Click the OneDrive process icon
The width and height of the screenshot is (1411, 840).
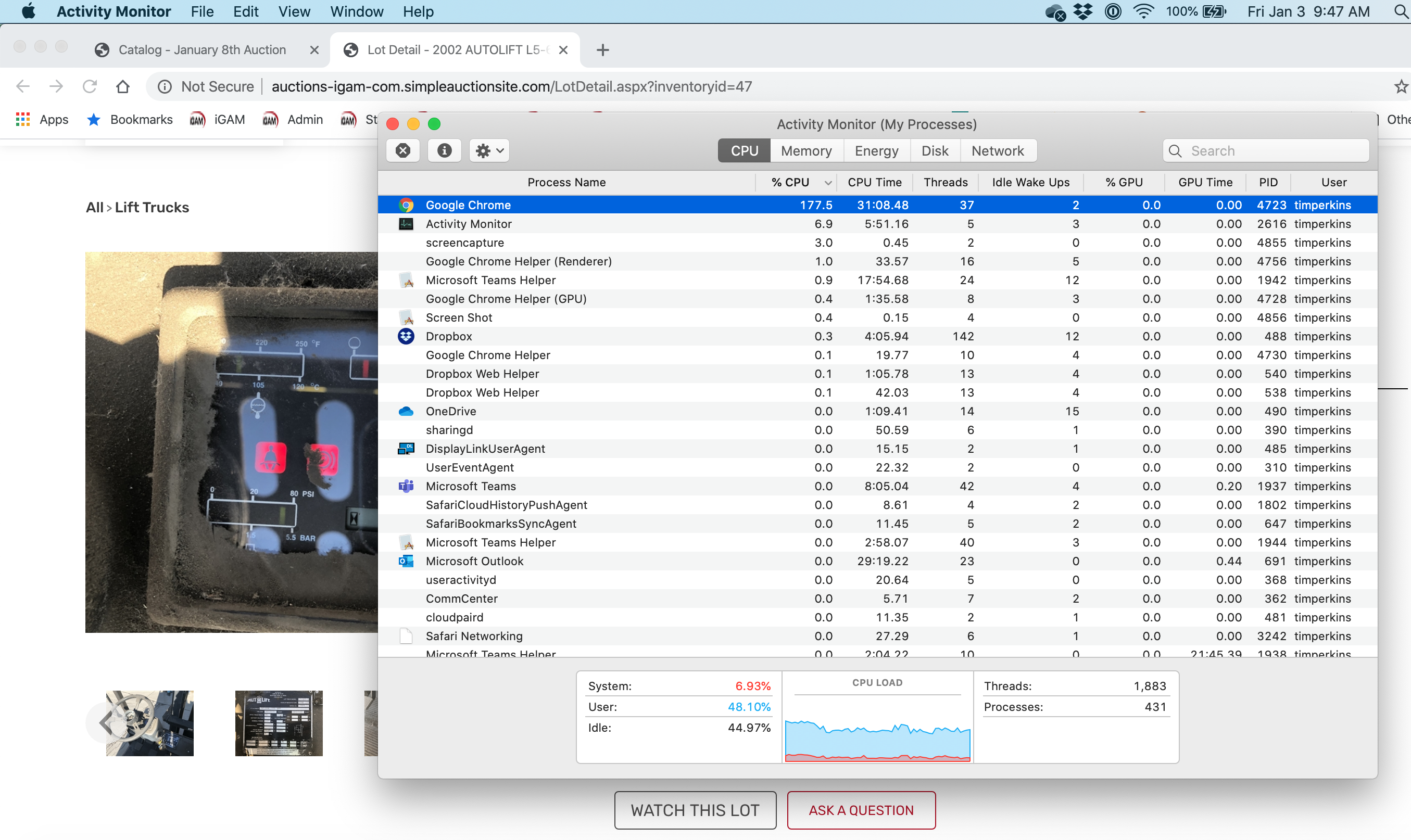pyautogui.click(x=406, y=411)
